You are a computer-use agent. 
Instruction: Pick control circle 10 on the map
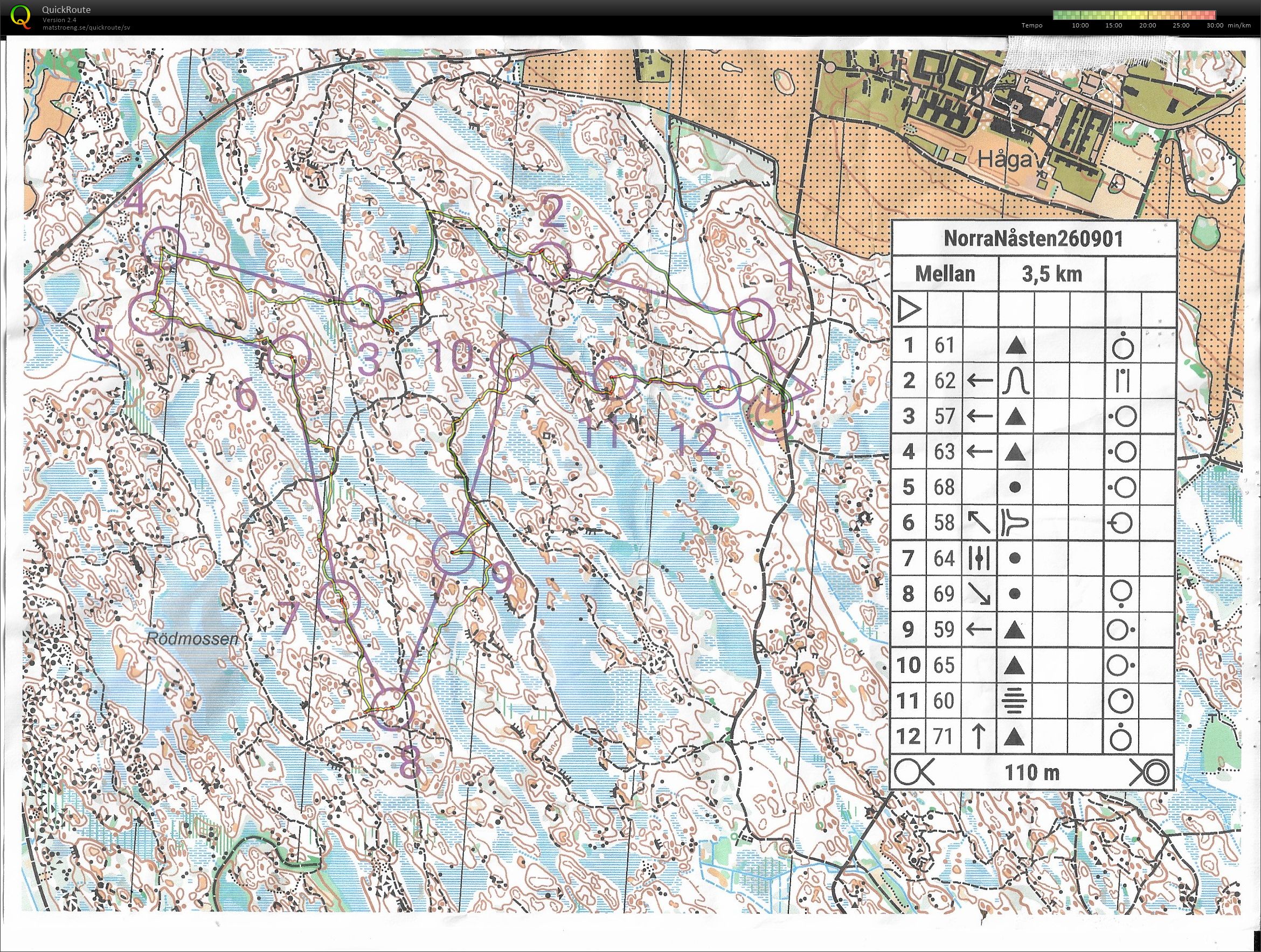coord(512,360)
